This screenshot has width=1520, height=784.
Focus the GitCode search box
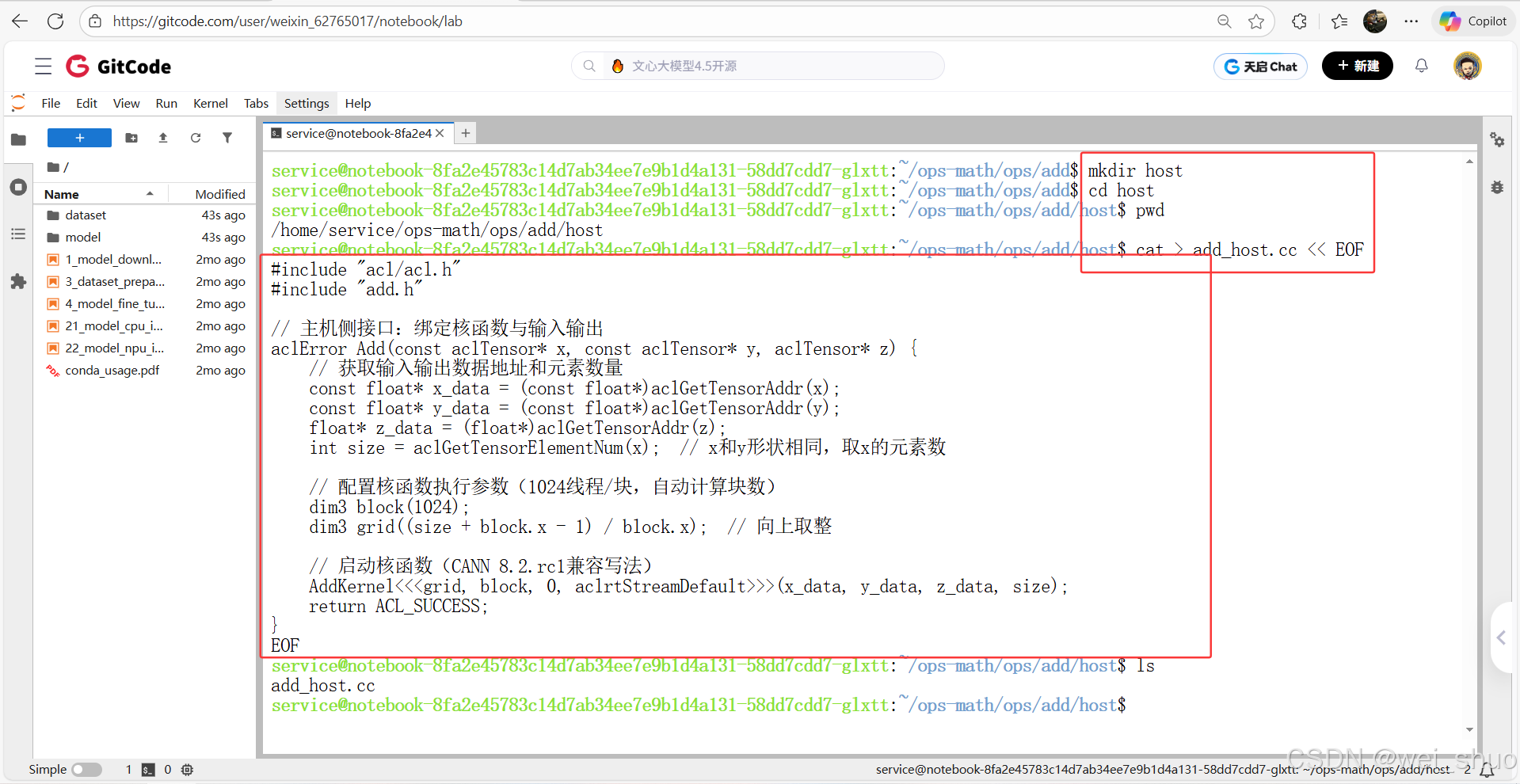pos(758,66)
